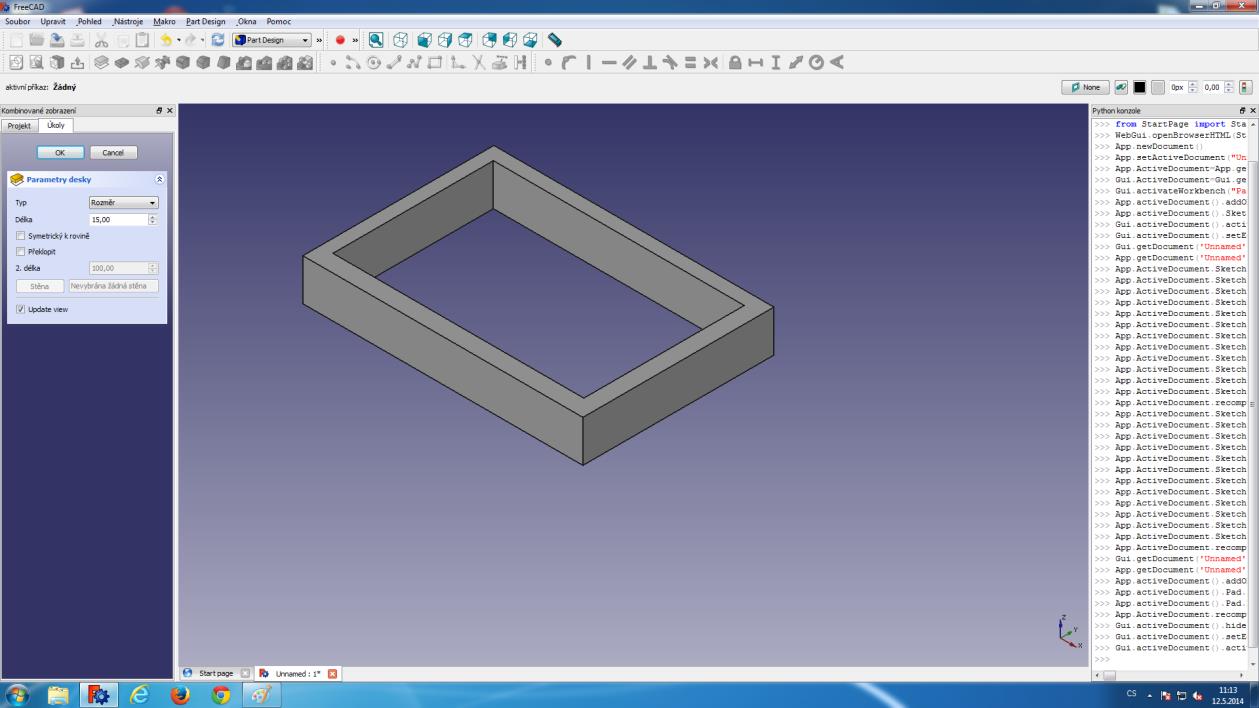Click the Undo arrow icon
The image size is (1259, 708).
(166, 40)
